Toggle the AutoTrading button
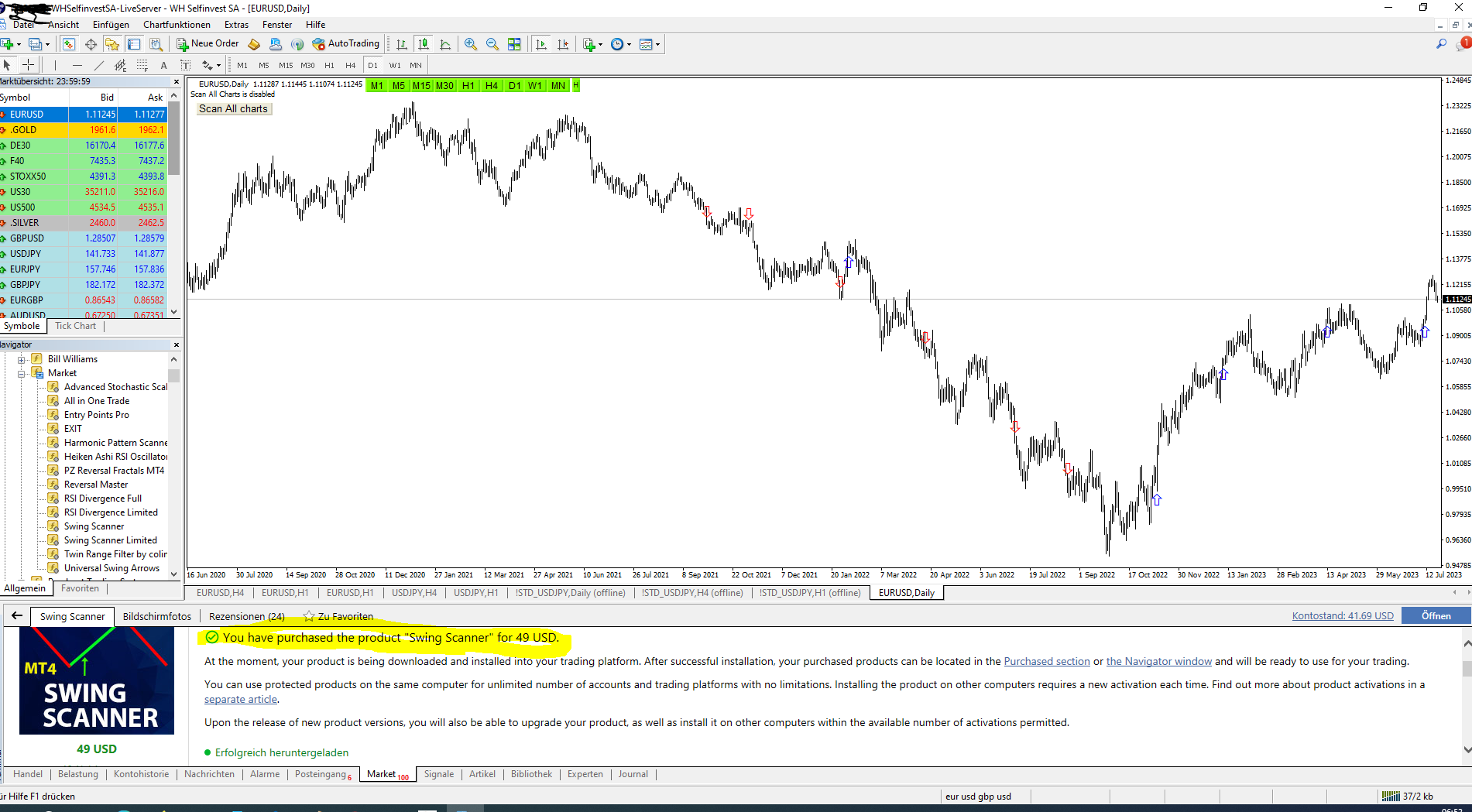 point(346,44)
